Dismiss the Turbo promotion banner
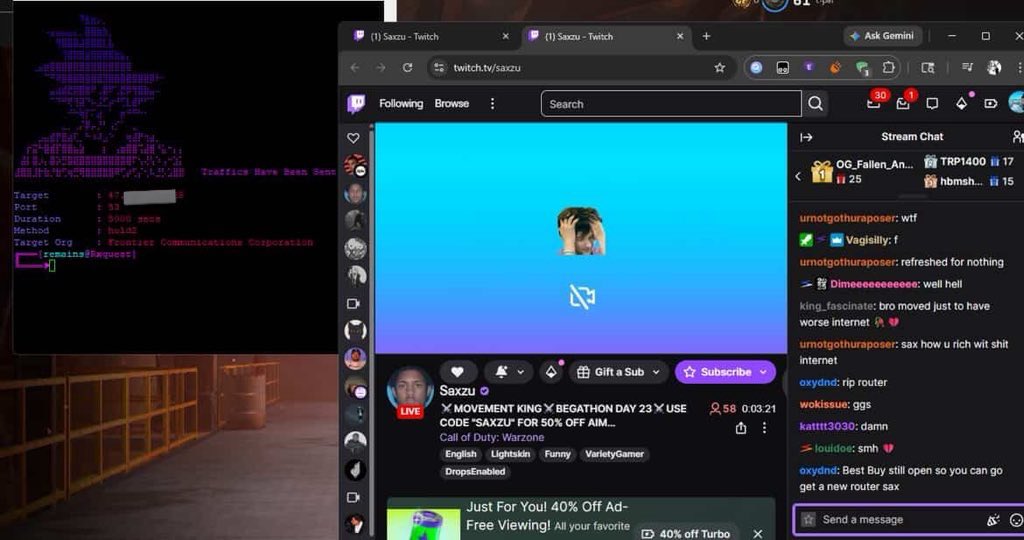1024x540 pixels. coord(758,533)
